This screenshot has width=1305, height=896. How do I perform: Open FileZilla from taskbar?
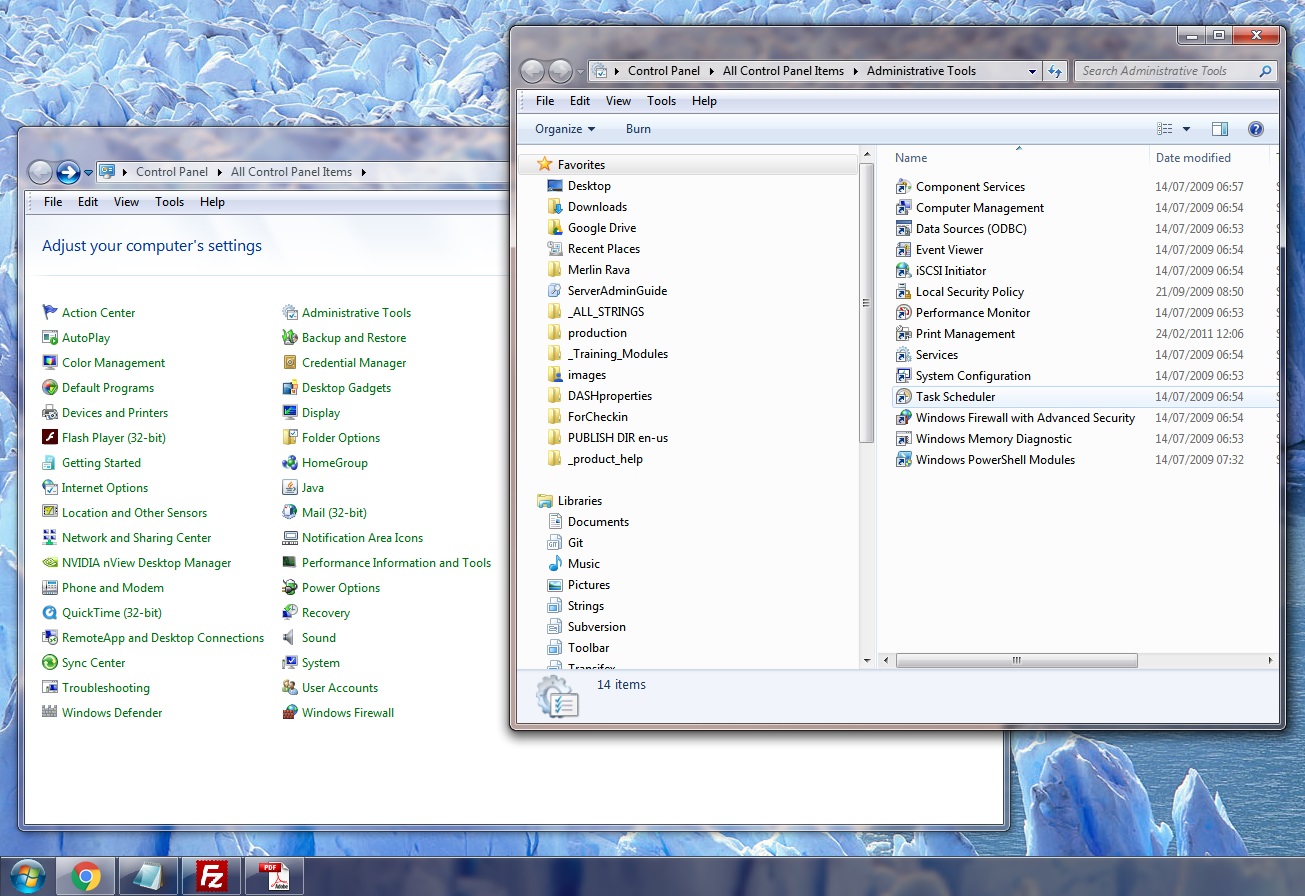pyautogui.click(x=211, y=877)
